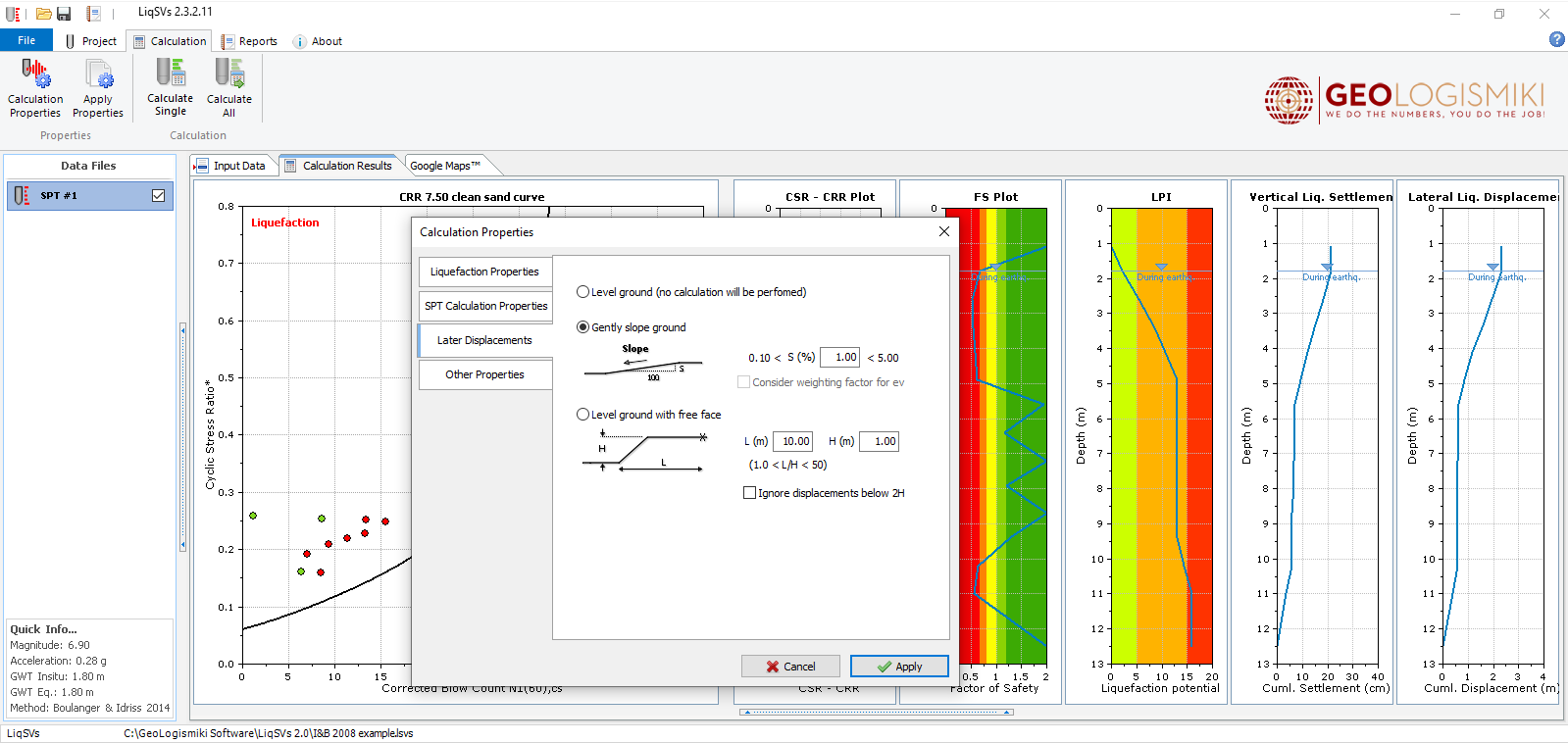
Task: Click the open folder icon in title bar
Action: tap(43, 14)
